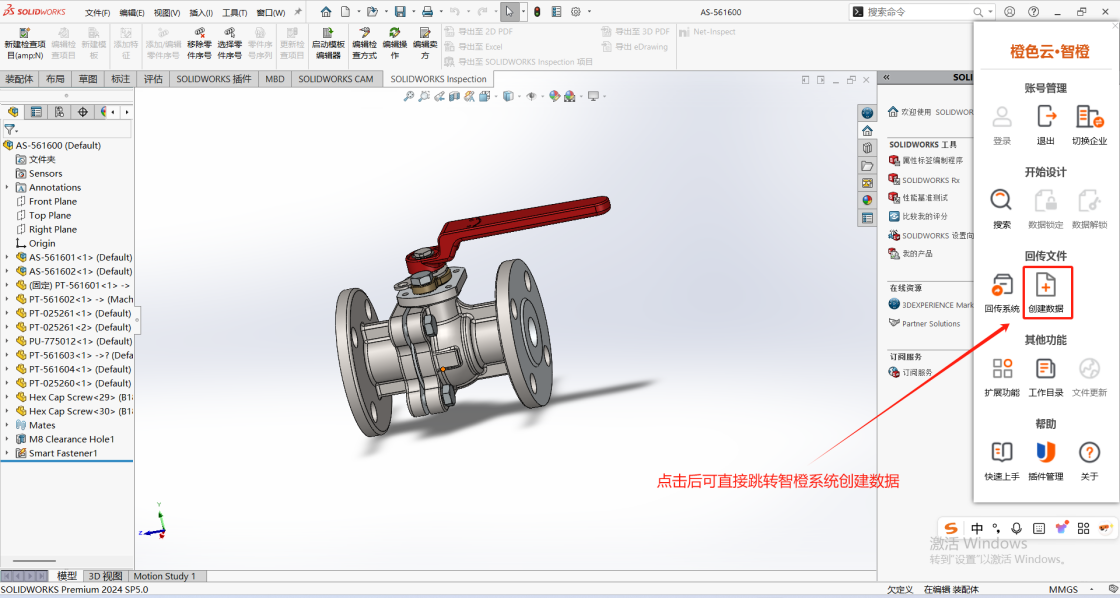Open 插件管理 icon
This screenshot has width=1120, height=599.
tap(1046, 460)
